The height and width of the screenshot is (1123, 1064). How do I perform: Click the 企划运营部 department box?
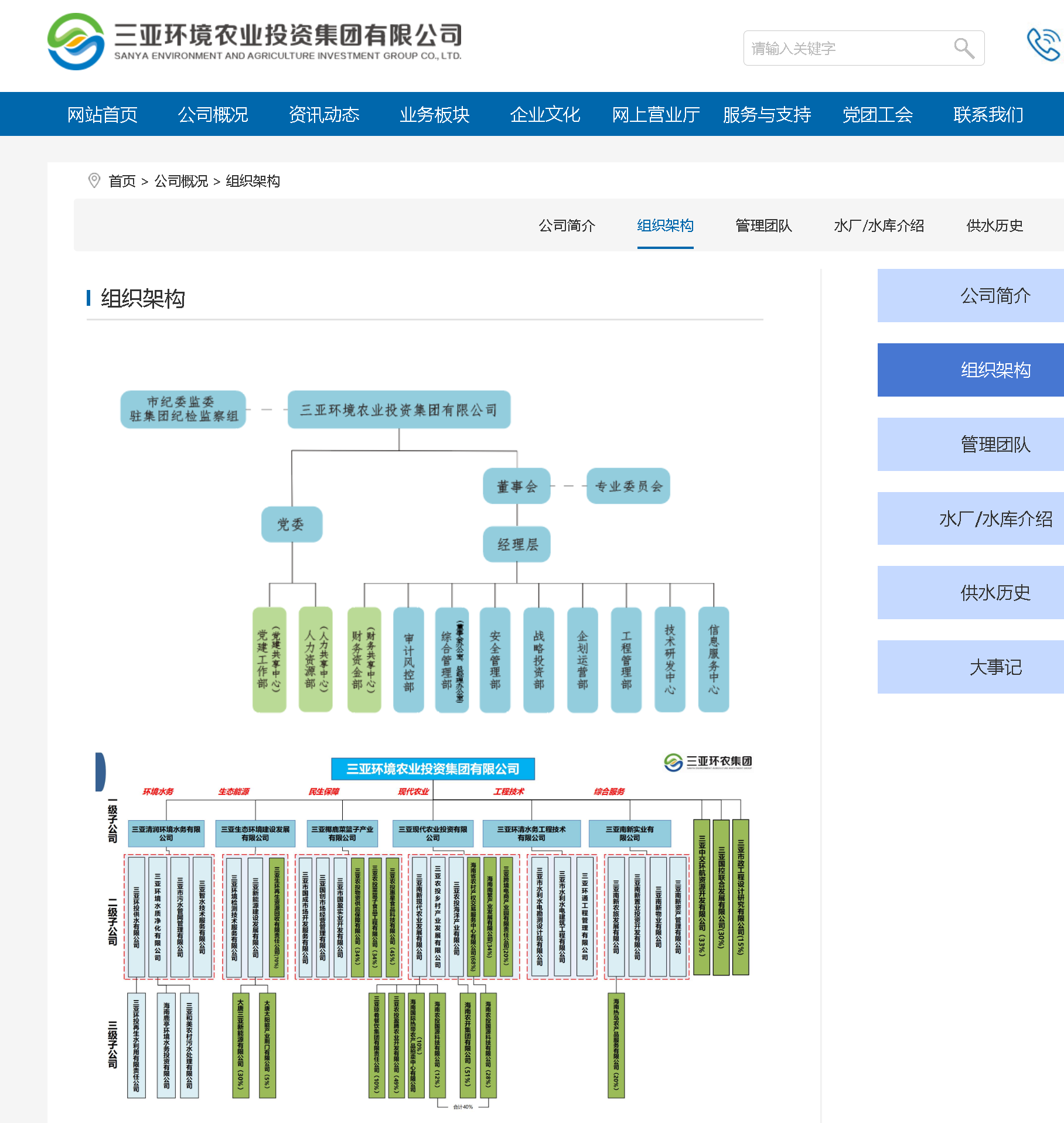[582, 660]
